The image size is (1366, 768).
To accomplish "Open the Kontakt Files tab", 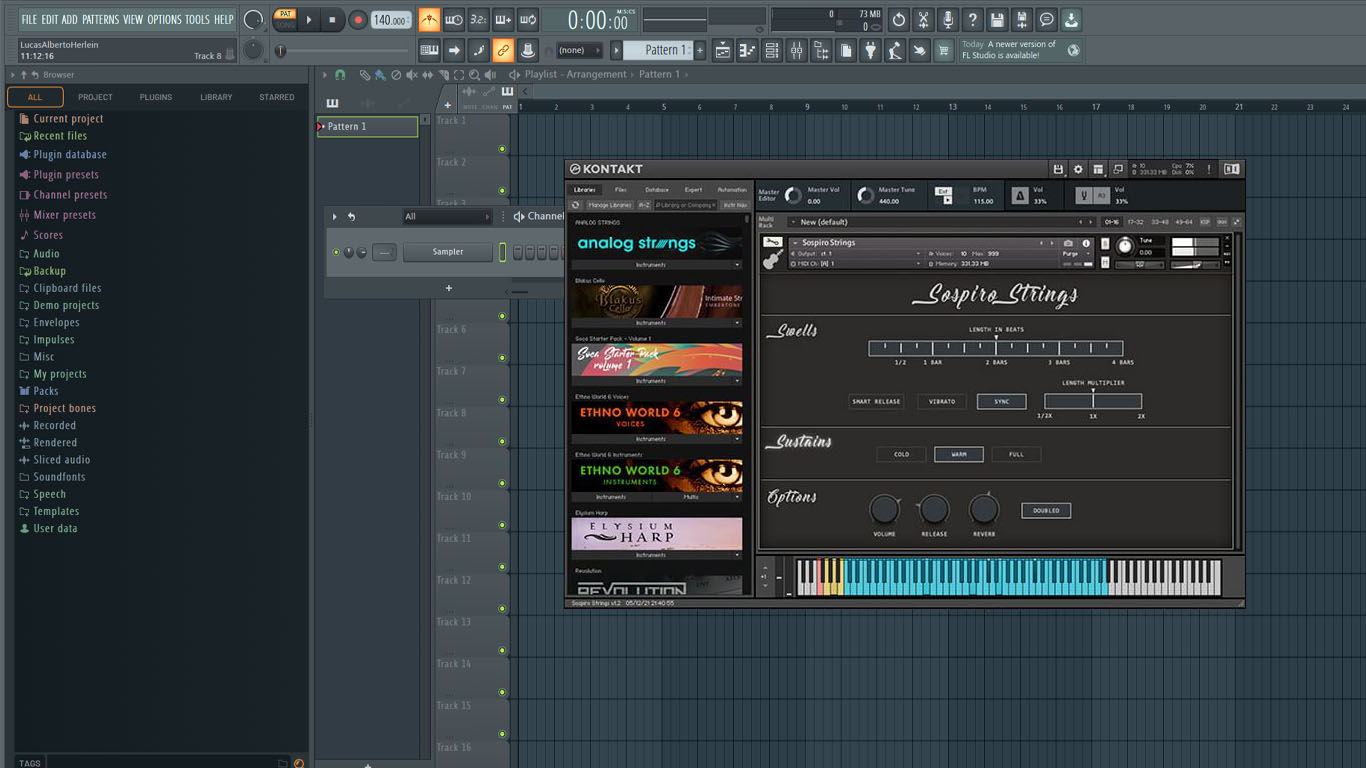I will (x=621, y=190).
